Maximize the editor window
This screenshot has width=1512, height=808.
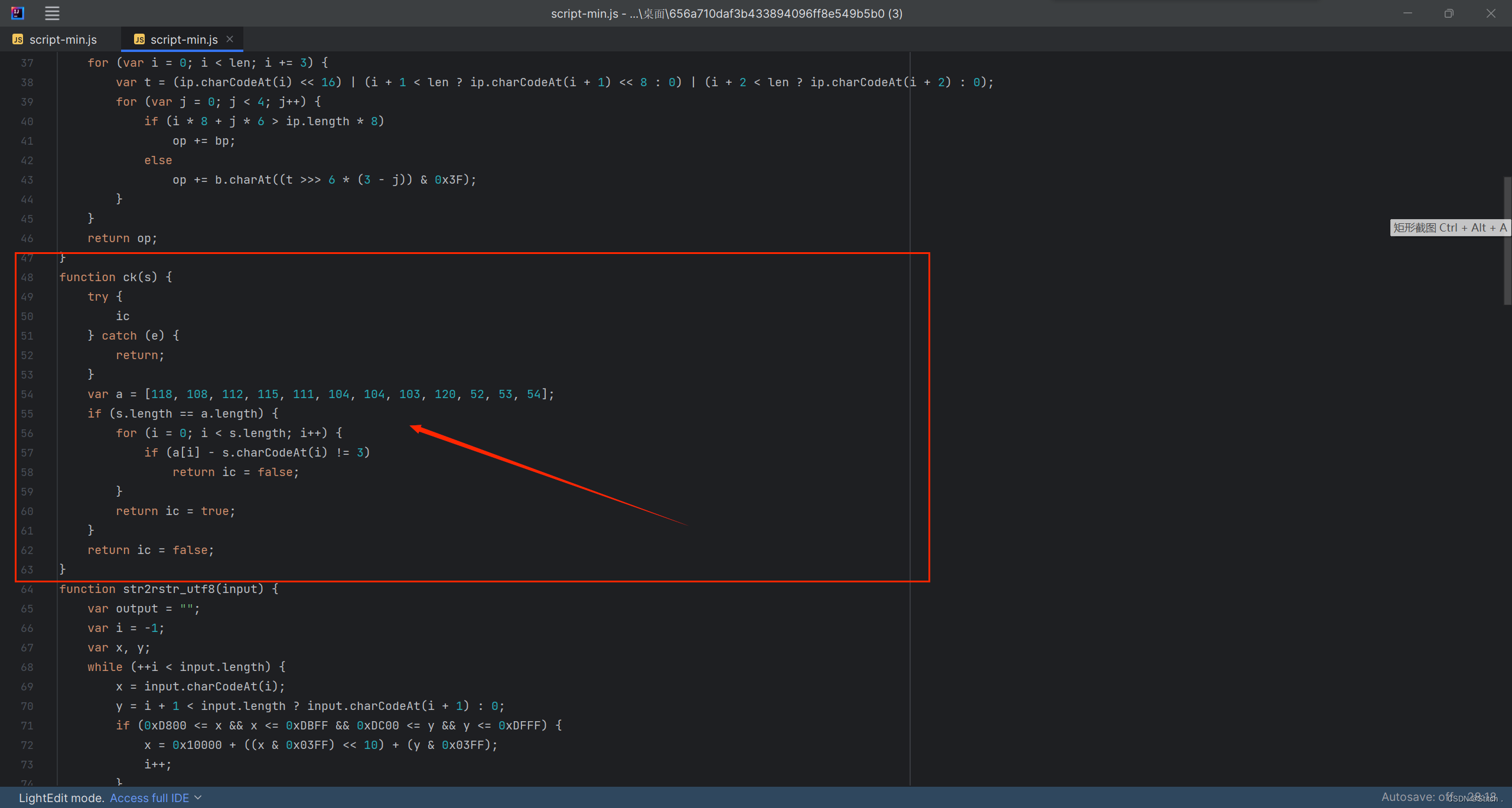coord(1449,13)
